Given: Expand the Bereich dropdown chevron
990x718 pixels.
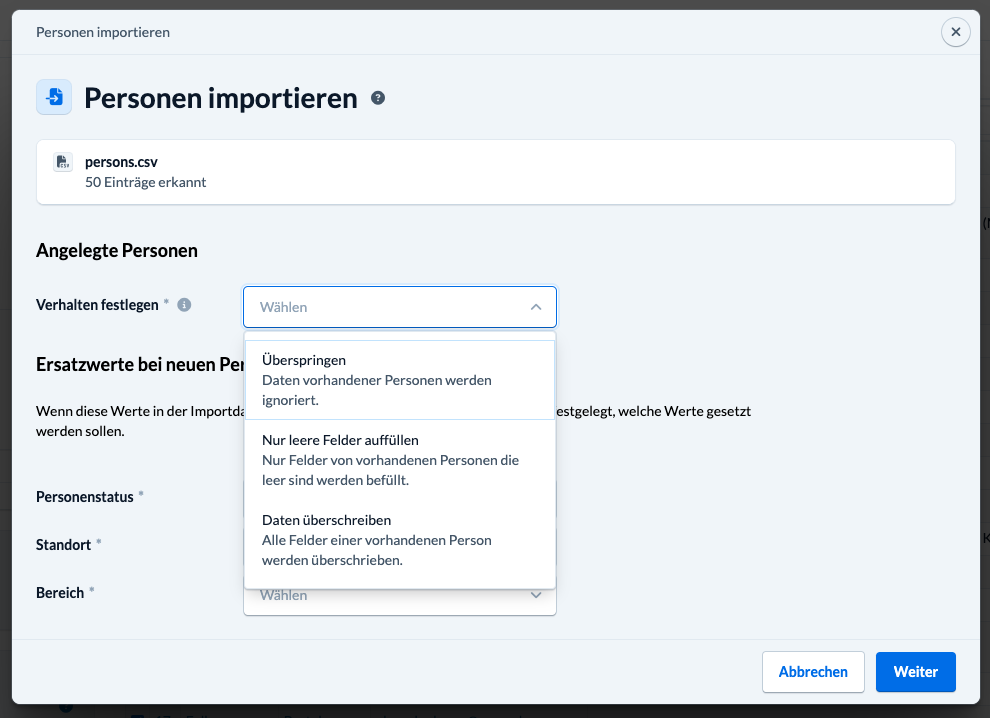Looking at the screenshot, I should tap(536, 595).
